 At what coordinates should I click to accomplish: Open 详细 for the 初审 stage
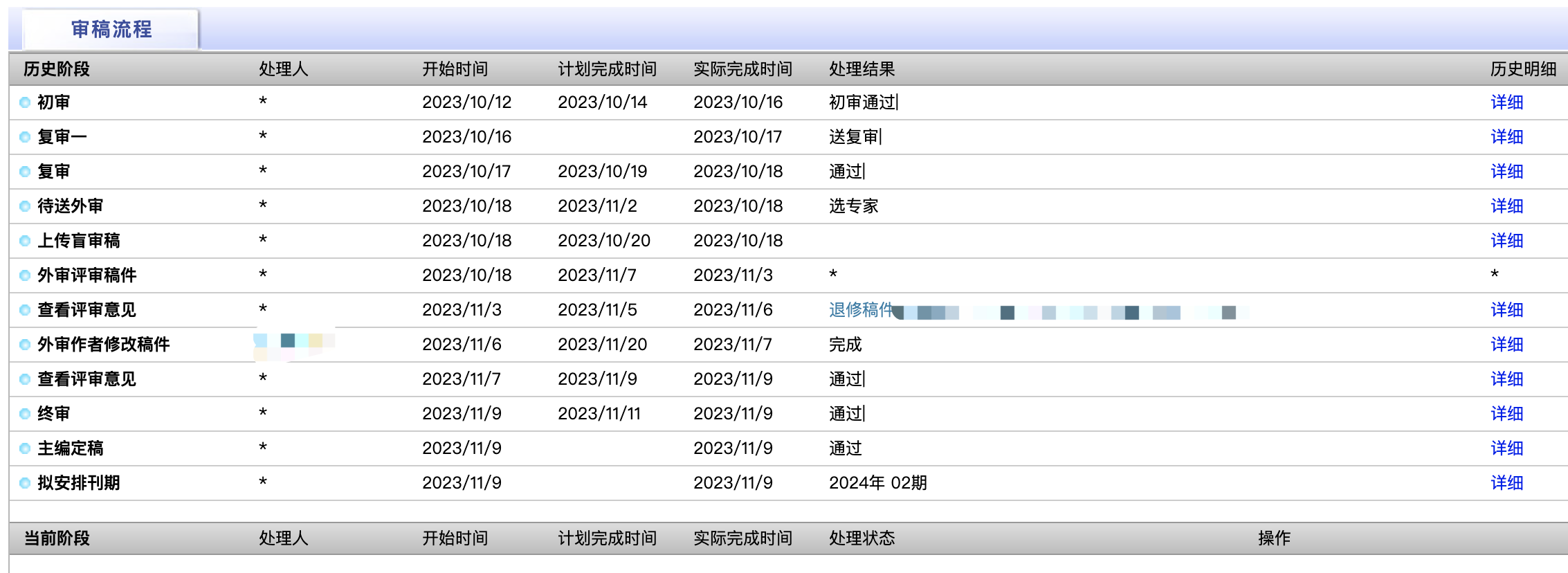tap(1506, 102)
